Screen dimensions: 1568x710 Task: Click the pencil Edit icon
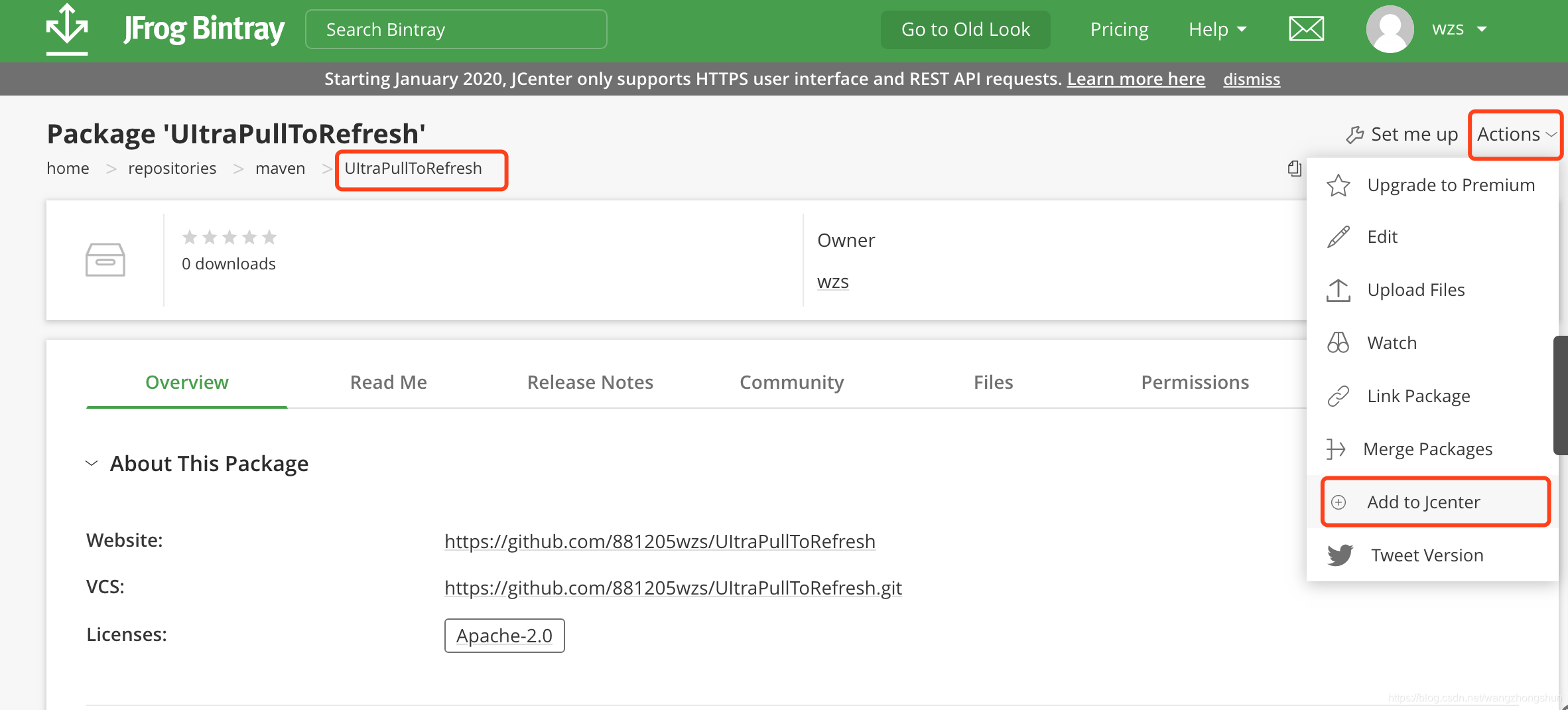click(x=1339, y=237)
